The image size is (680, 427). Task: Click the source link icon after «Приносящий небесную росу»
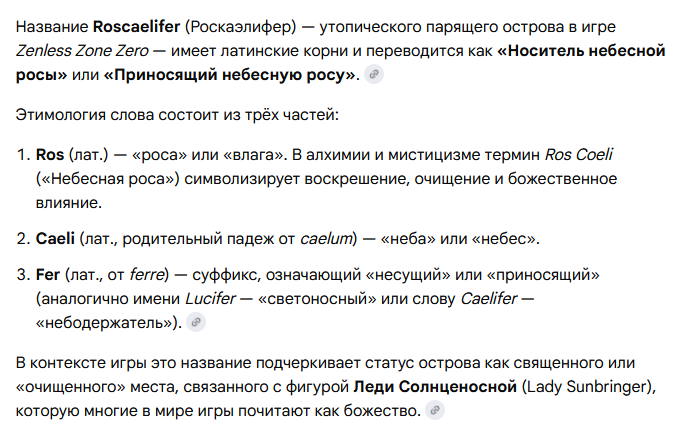(375, 75)
